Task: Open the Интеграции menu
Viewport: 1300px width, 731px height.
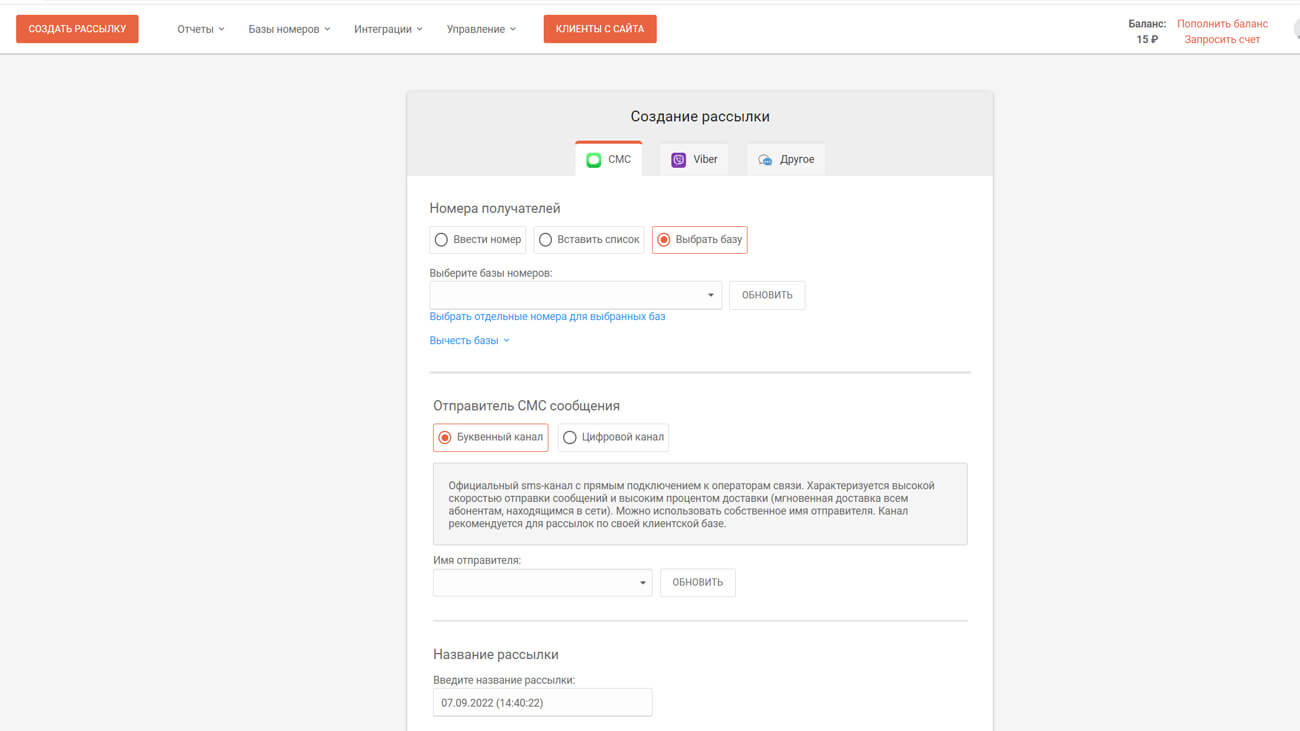Action: point(388,29)
